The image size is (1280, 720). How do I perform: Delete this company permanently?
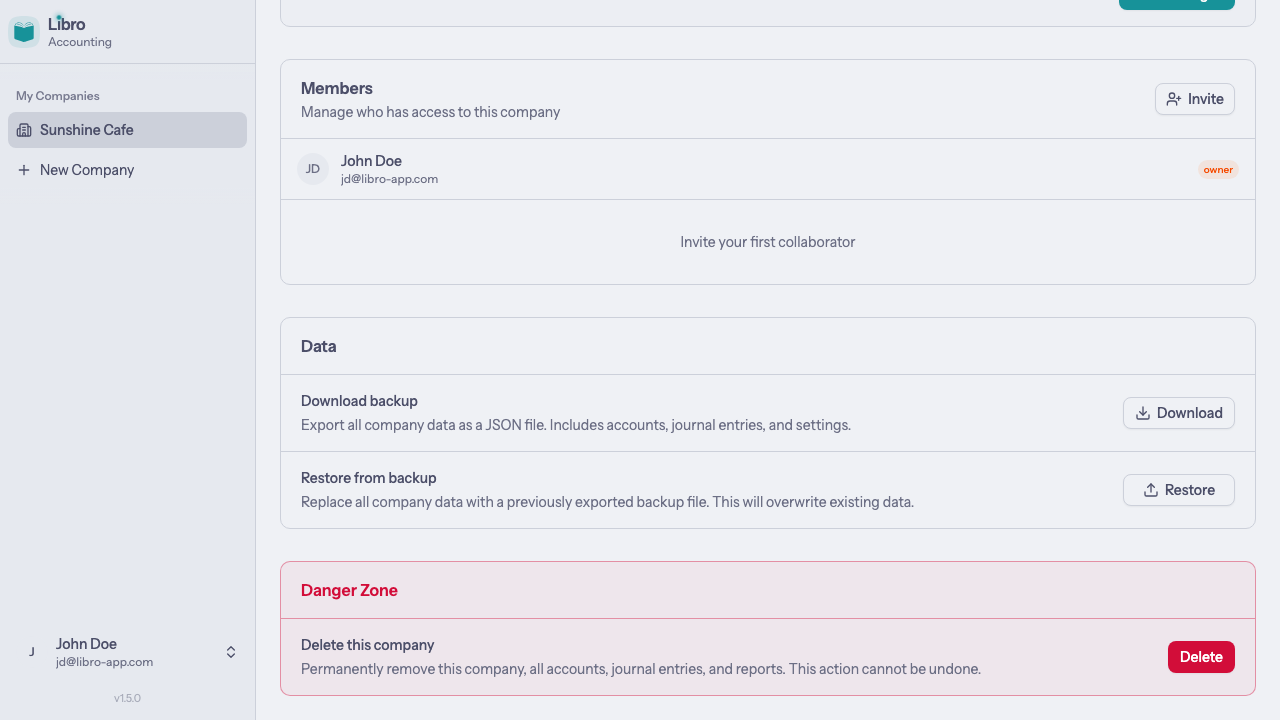(1201, 657)
